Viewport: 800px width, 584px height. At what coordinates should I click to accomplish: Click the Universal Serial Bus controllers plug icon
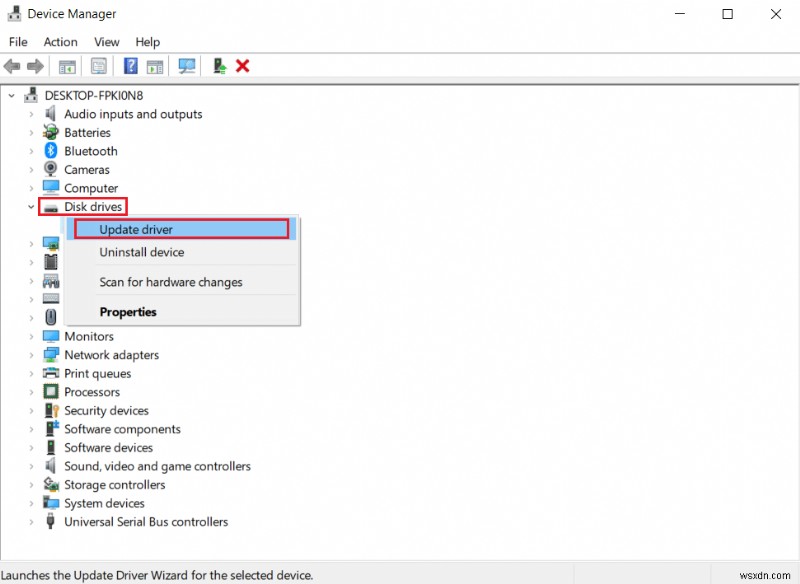(50, 521)
